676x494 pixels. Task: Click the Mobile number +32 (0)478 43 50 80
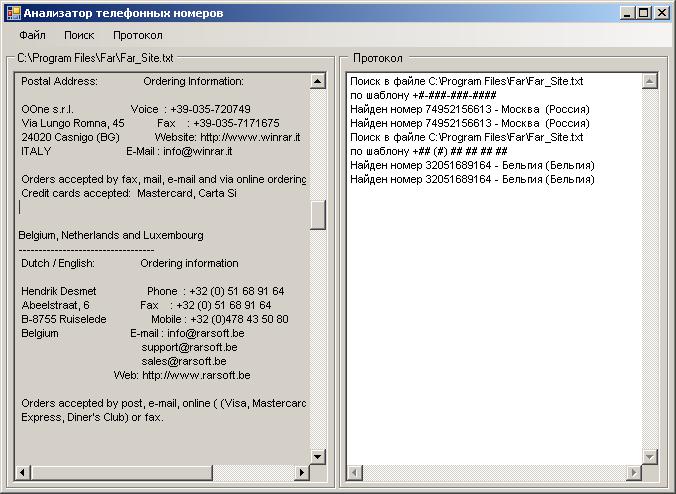click(239, 319)
